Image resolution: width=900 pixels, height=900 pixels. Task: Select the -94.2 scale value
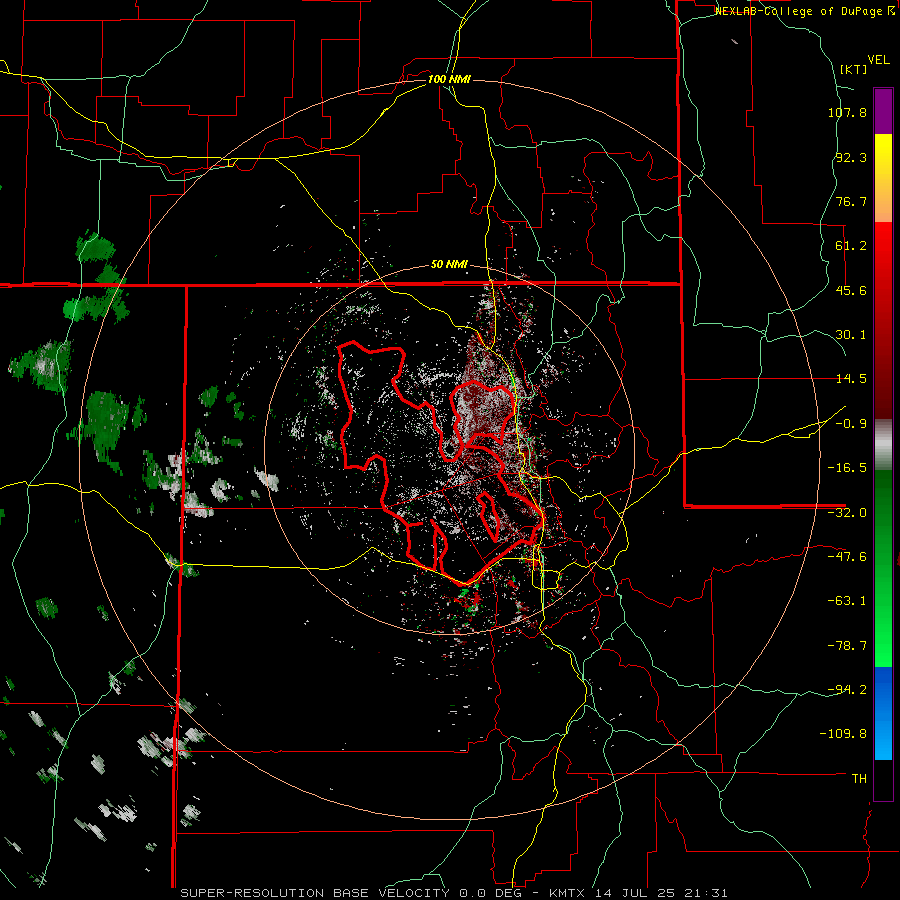[847, 689]
